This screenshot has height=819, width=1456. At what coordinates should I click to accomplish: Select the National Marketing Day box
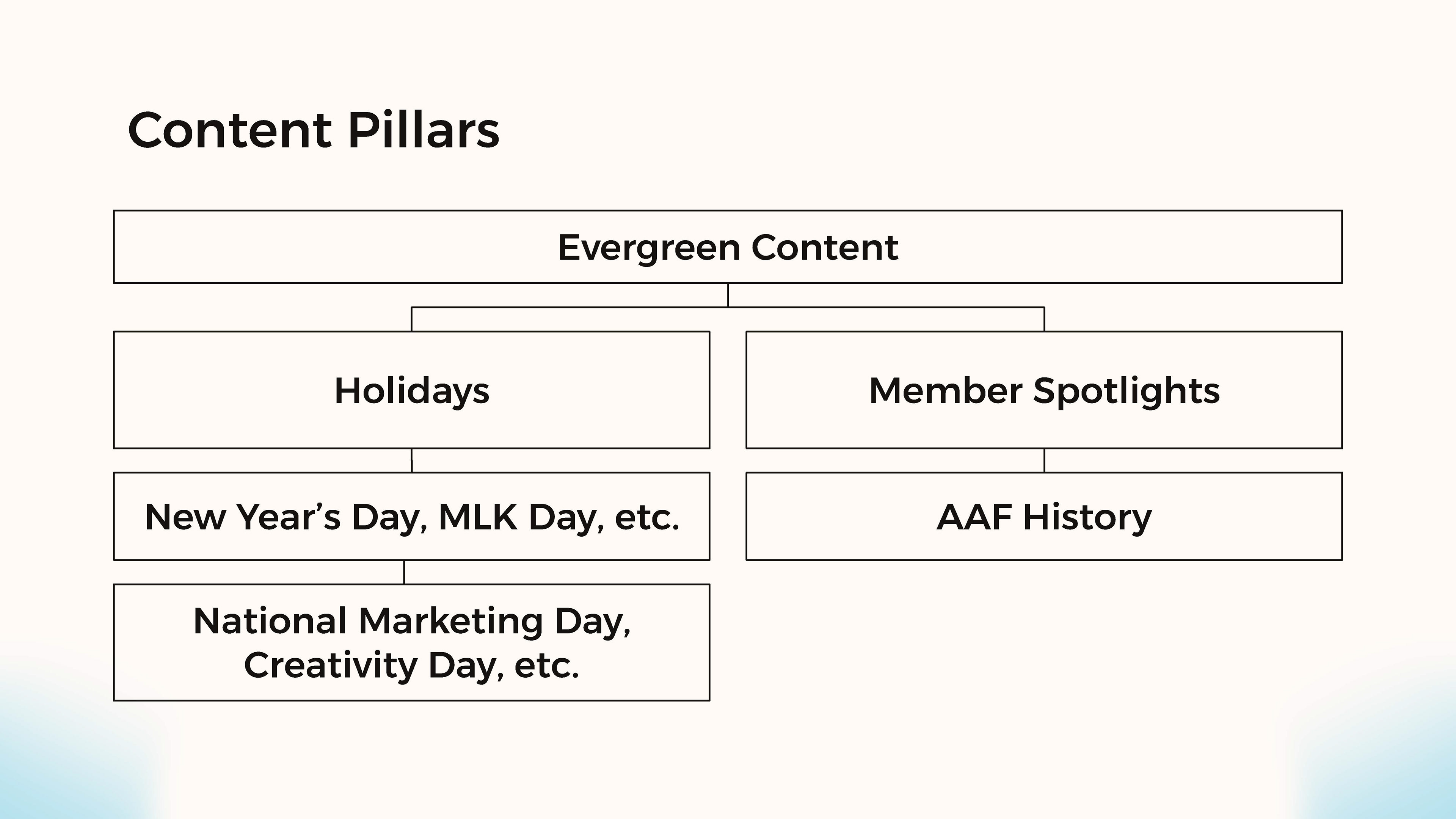(411, 642)
